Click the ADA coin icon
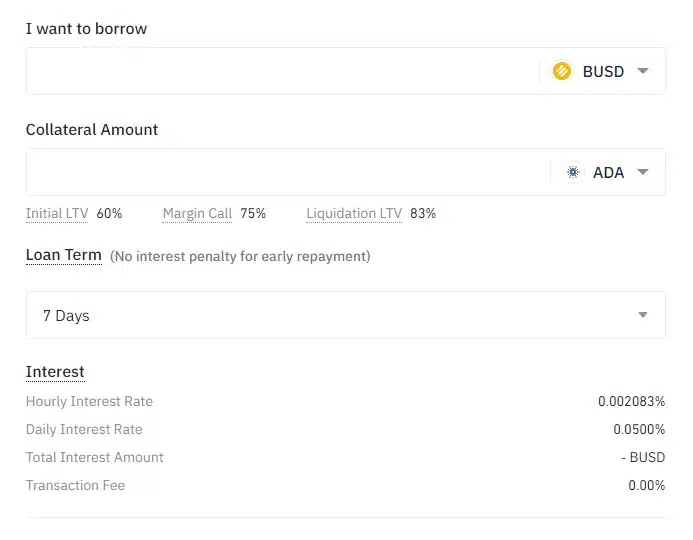 click(x=573, y=172)
